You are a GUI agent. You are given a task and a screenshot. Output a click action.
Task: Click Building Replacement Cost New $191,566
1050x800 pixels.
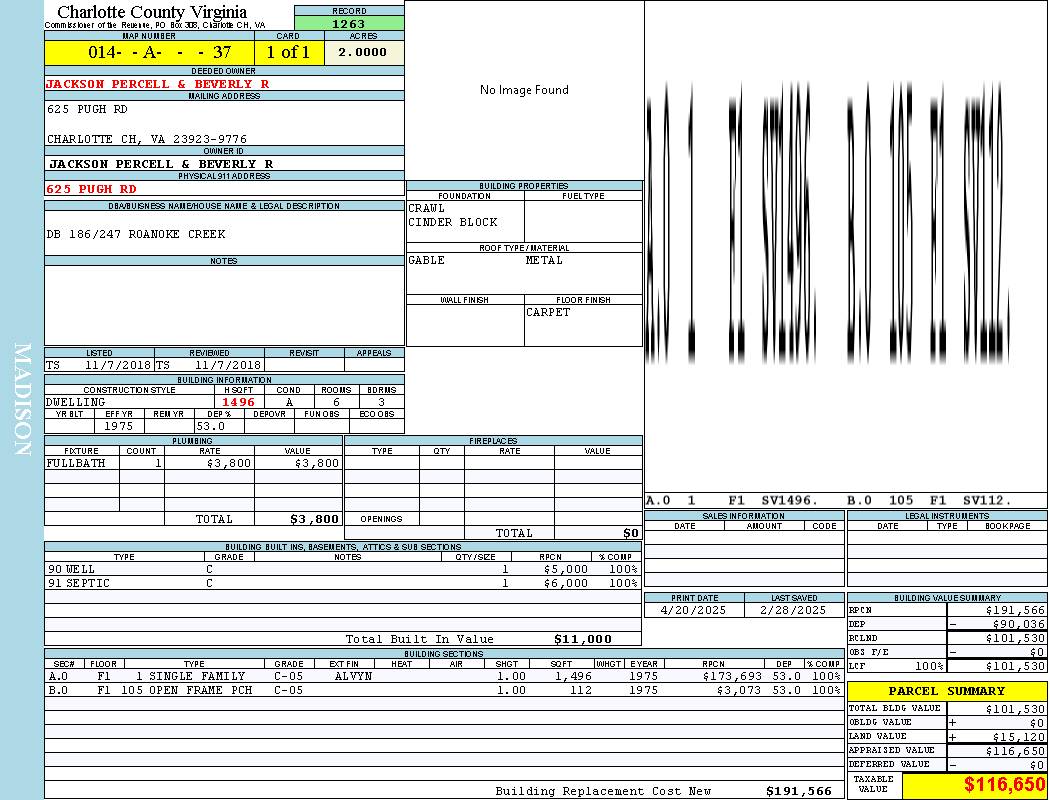pos(799,791)
